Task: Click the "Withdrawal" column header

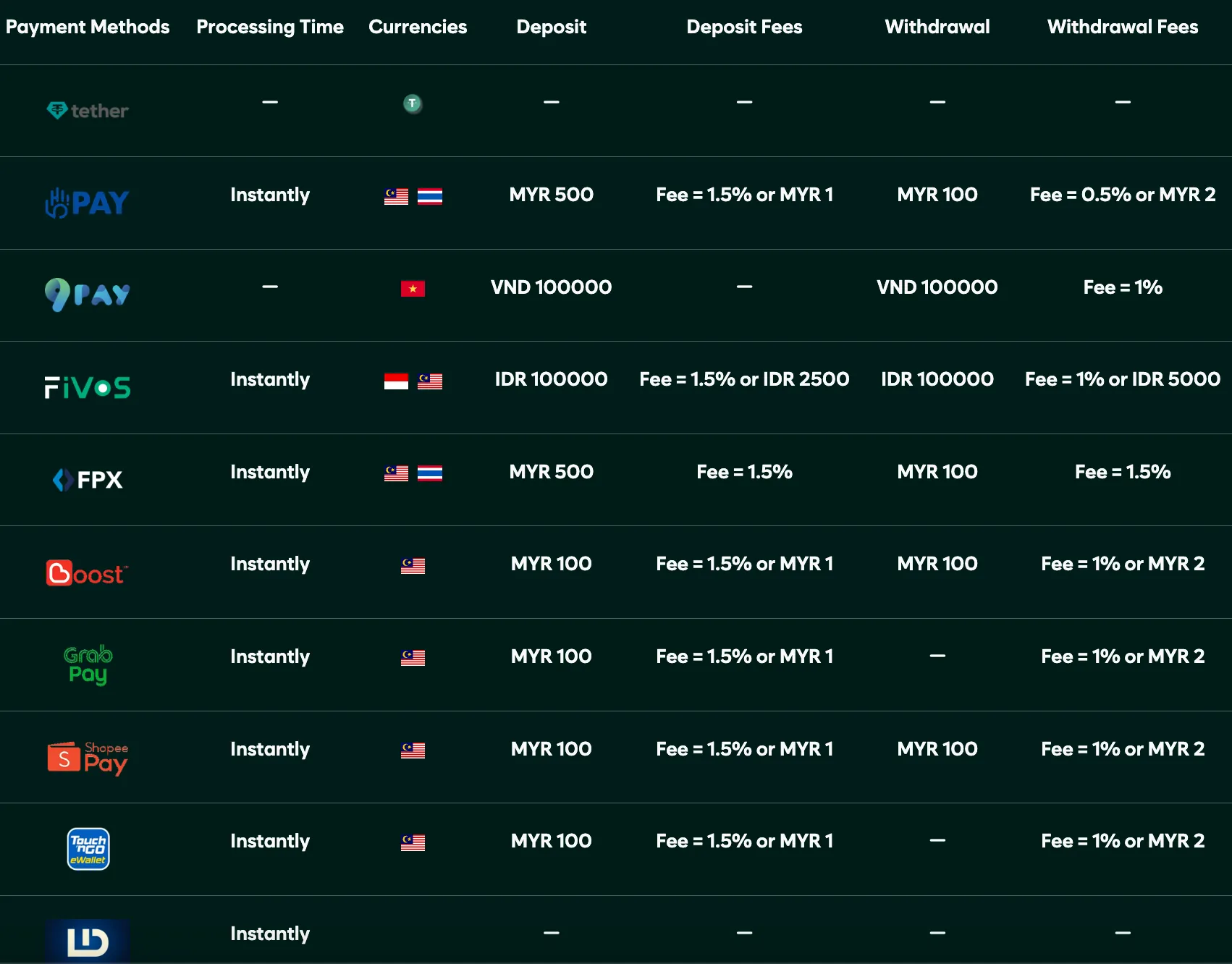Action: tap(937, 27)
